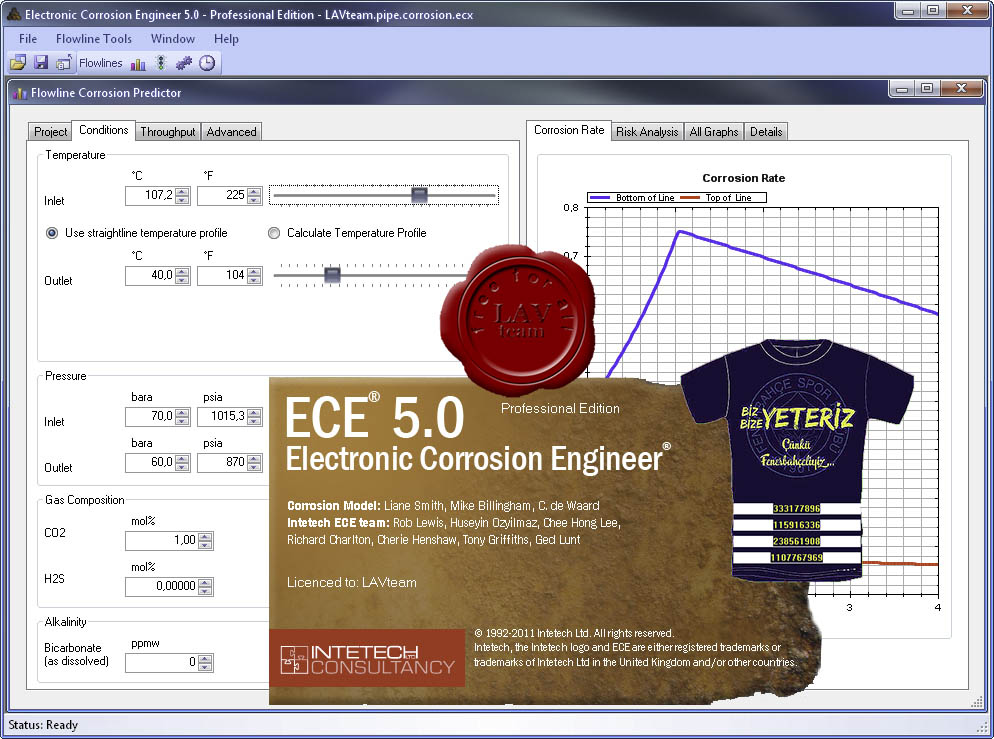The height and width of the screenshot is (739, 994).
Task: Switch to the Throughput tab
Action: 168,131
